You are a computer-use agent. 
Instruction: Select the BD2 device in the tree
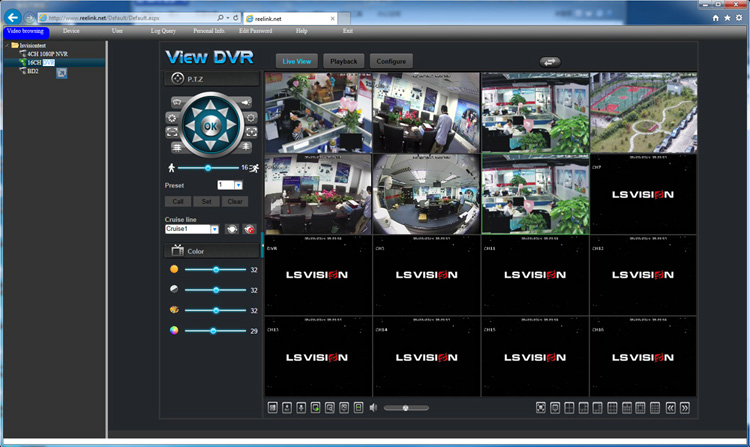[x=33, y=71]
